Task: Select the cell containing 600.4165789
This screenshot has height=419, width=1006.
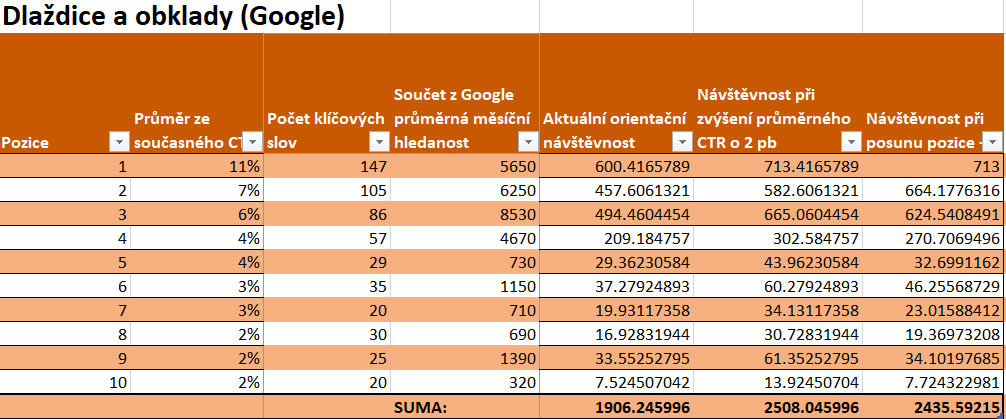Action: (616, 166)
